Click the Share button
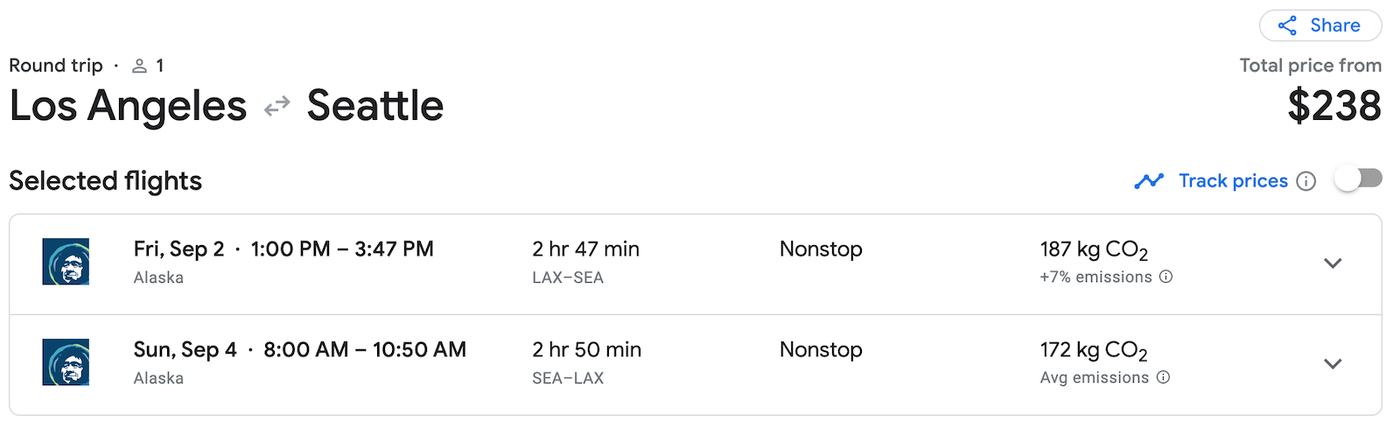 pos(1320,25)
